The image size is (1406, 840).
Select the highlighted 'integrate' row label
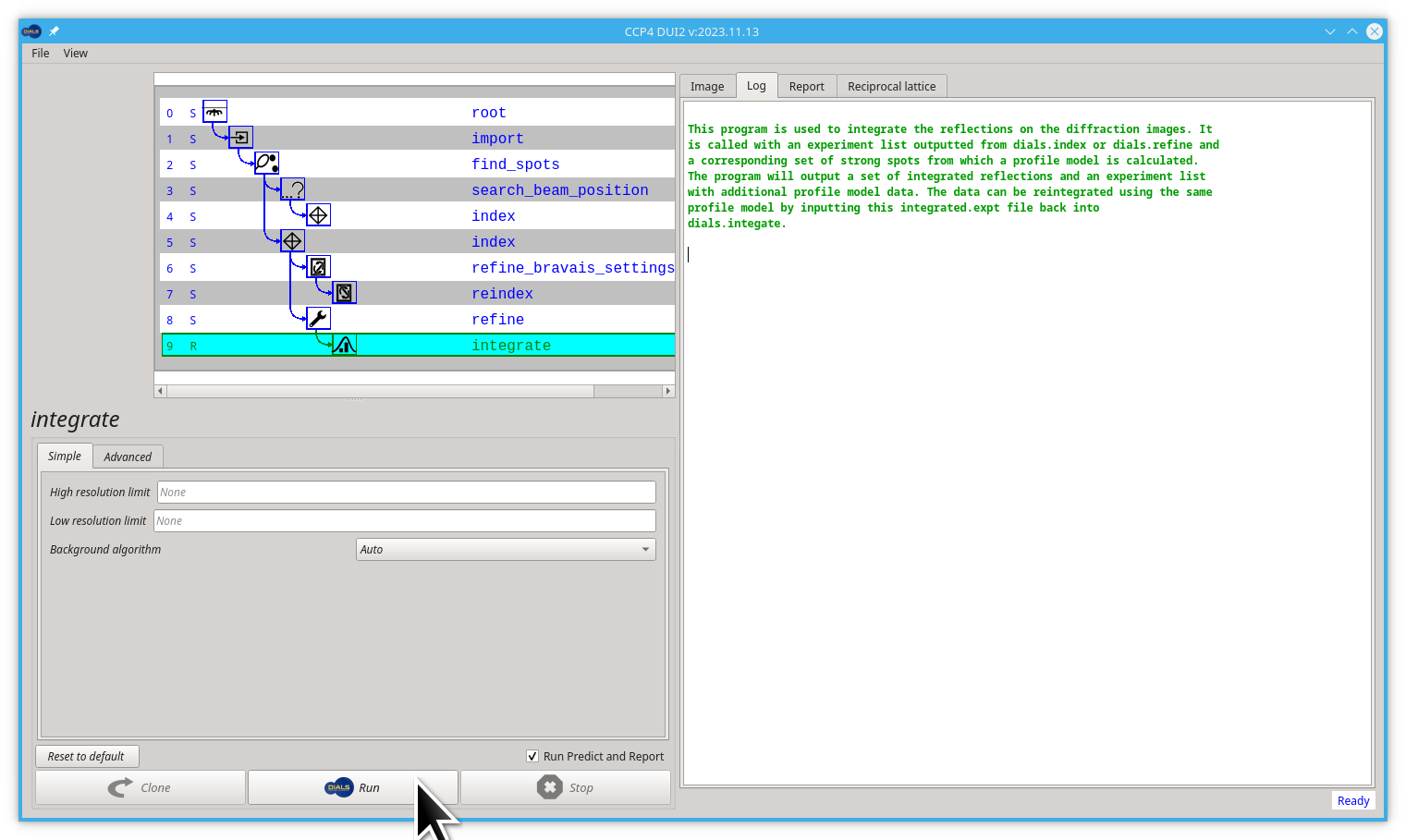click(x=511, y=346)
